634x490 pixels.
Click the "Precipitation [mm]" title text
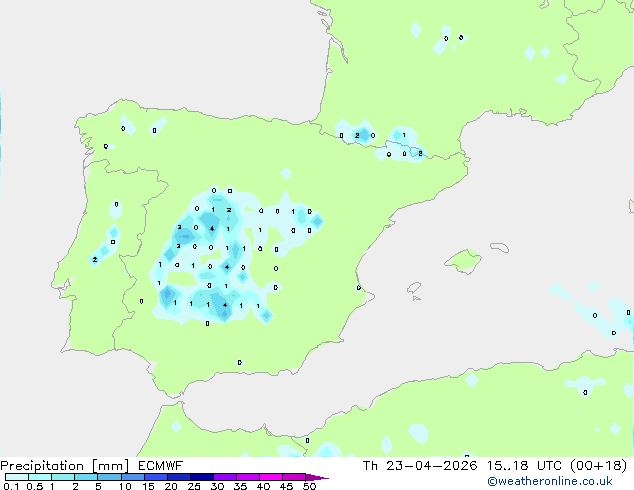click(x=65, y=466)
